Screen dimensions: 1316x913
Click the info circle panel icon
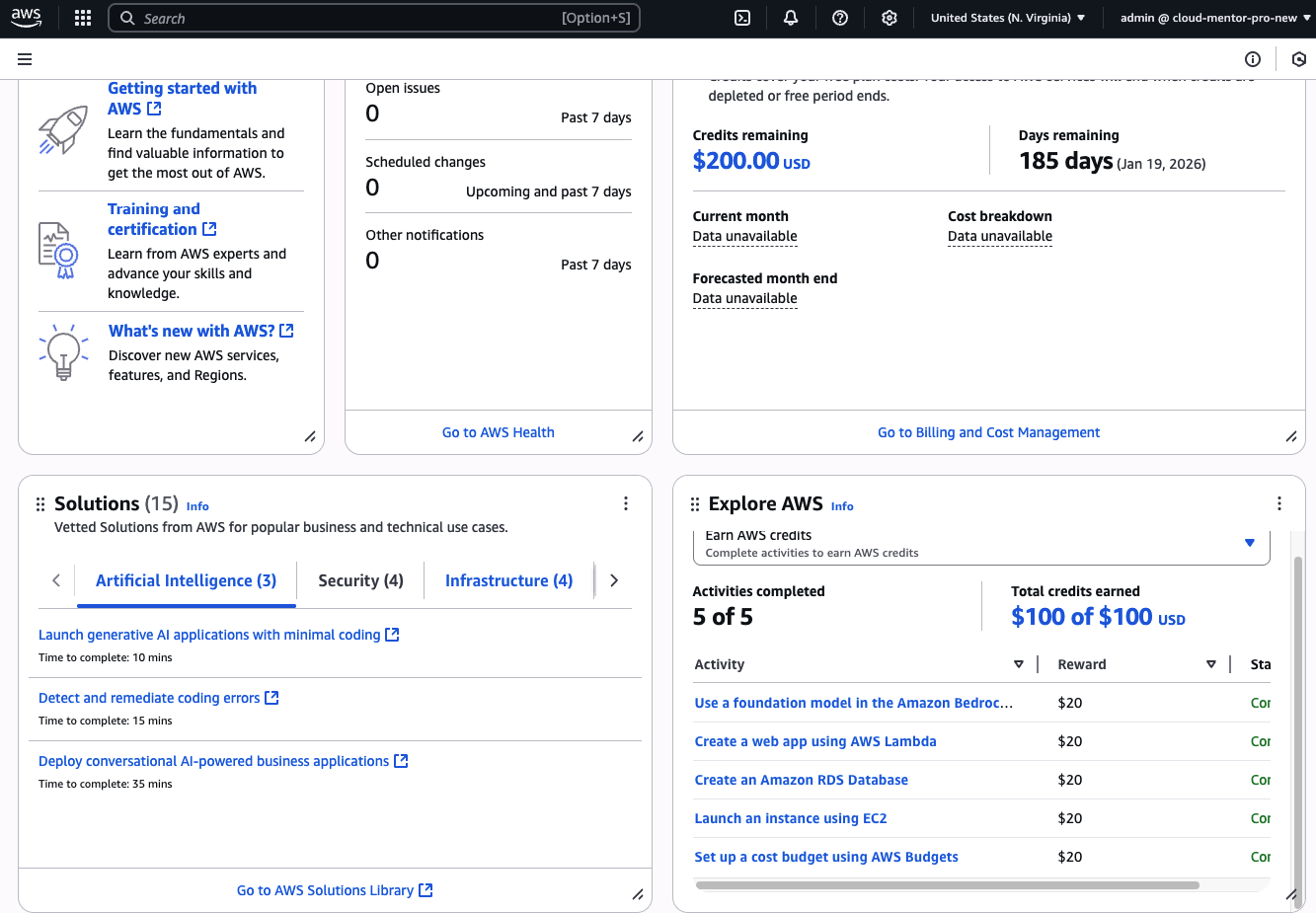tap(1253, 59)
